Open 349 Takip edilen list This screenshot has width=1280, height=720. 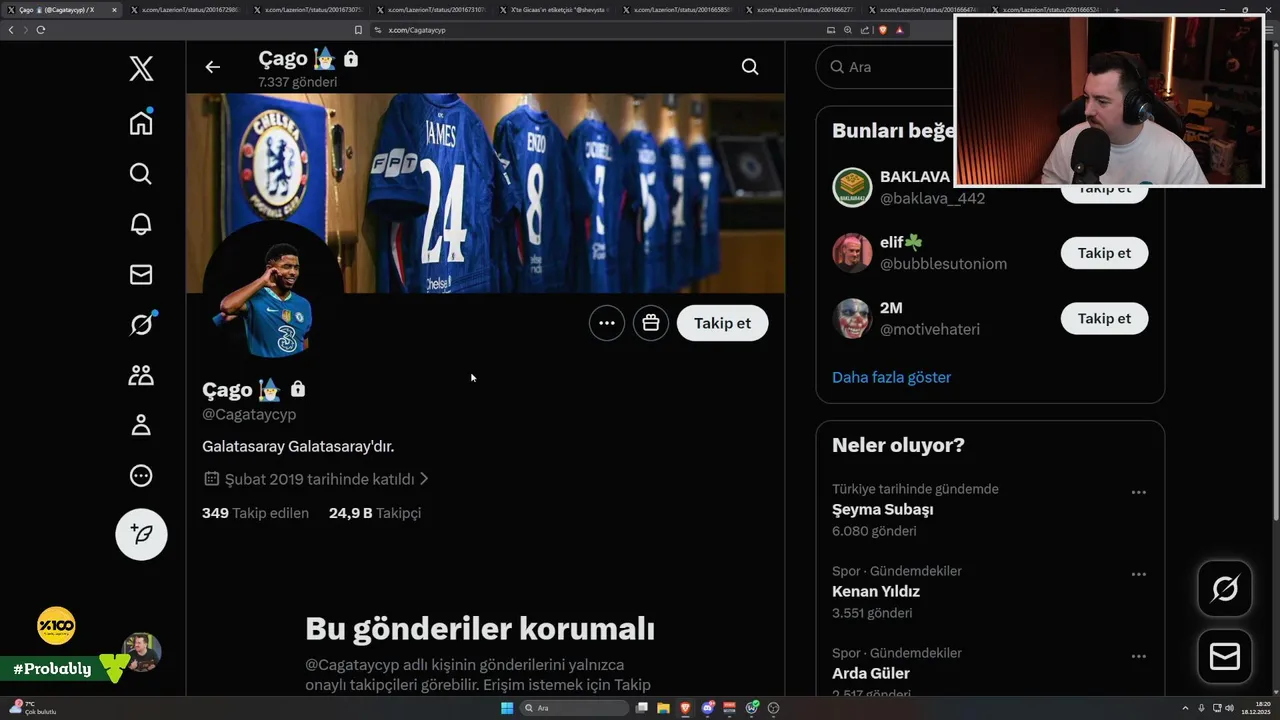coord(255,513)
